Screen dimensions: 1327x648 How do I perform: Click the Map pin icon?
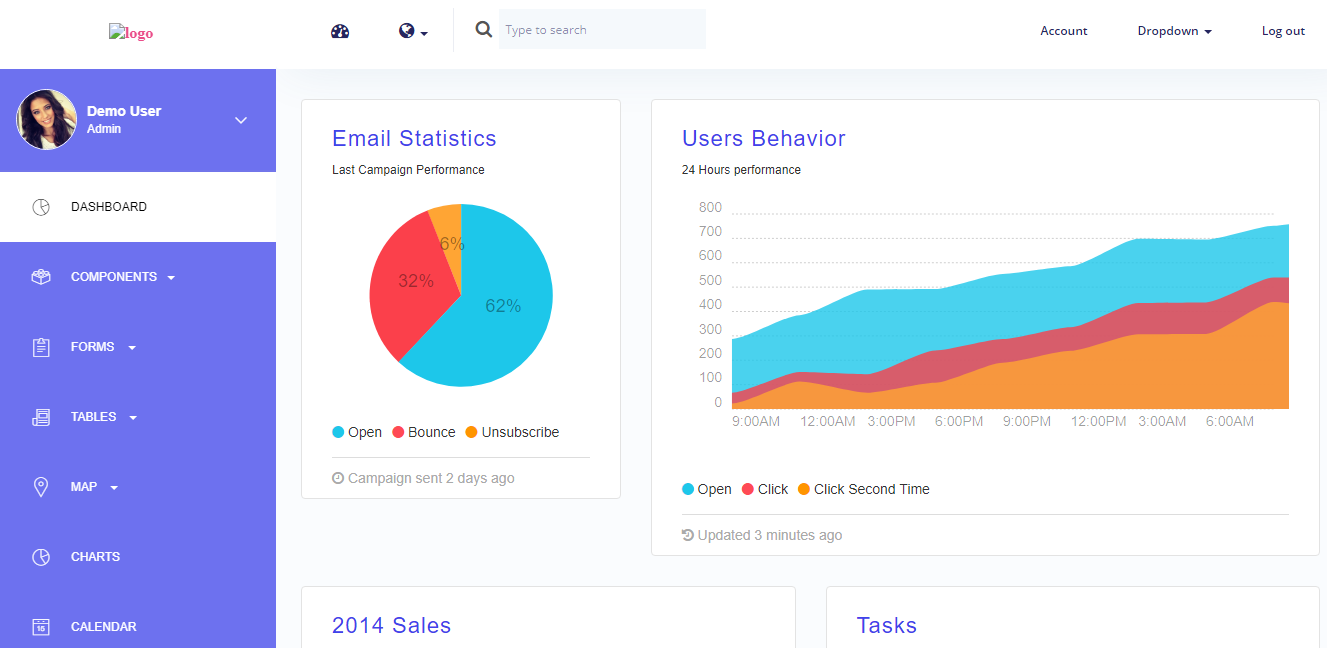(41, 487)
